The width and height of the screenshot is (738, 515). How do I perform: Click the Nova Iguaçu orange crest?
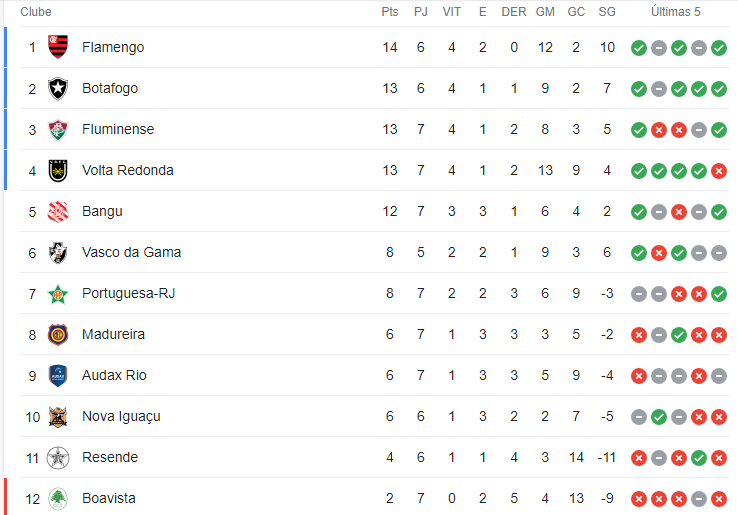58,417
